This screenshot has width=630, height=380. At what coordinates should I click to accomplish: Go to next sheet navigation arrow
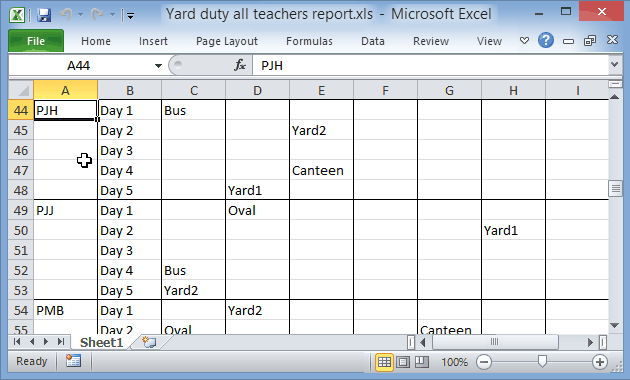tap(46, 342)
